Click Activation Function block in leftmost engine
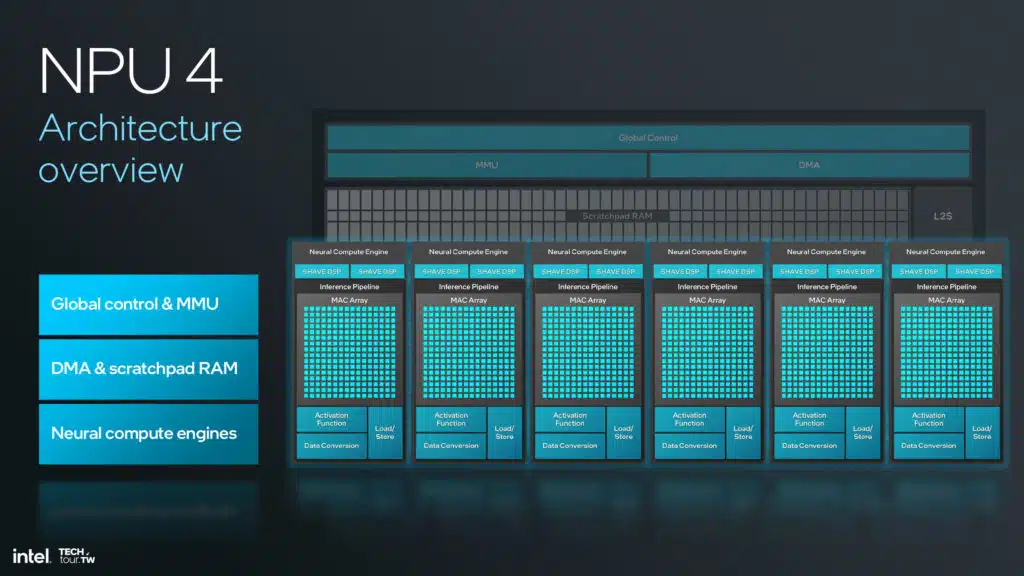The image size is (1024, 576). pos(332,419)
